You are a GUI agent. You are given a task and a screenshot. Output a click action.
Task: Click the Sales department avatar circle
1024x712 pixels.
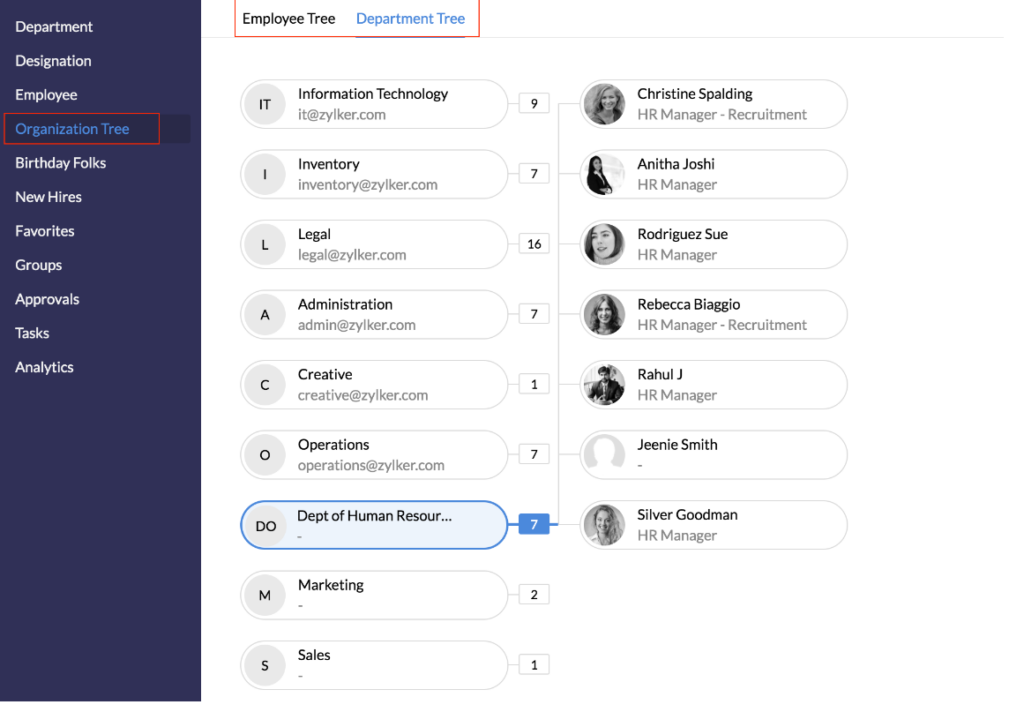pyautogui.click(x=265, y=664)
